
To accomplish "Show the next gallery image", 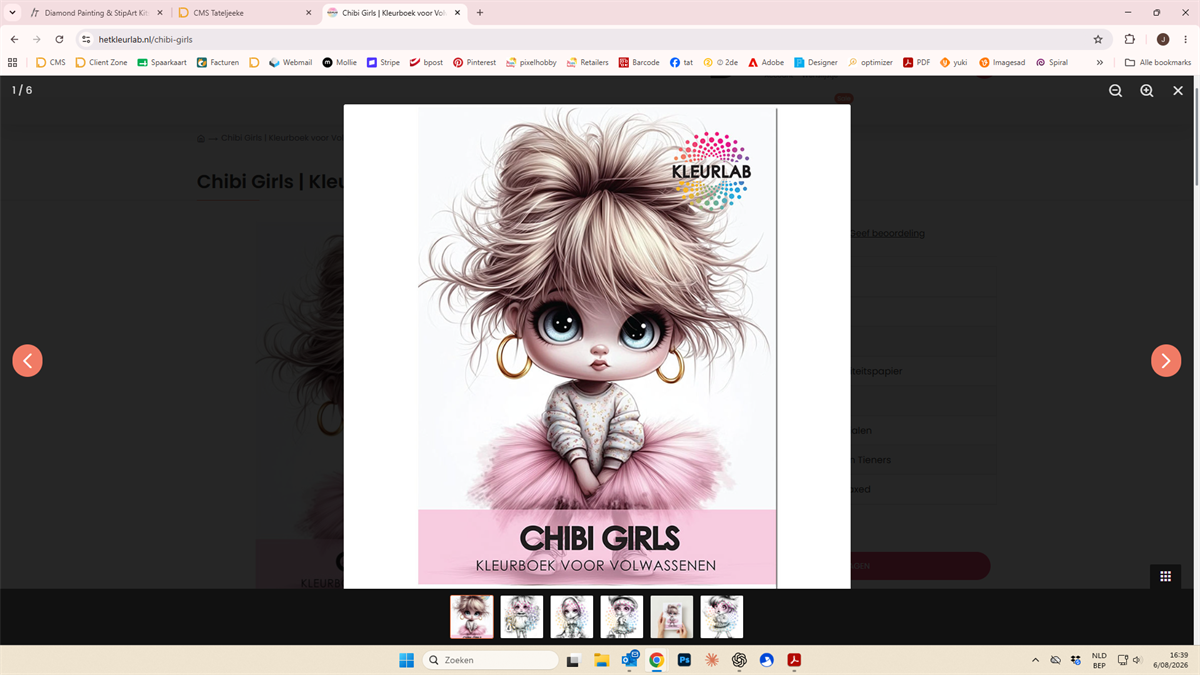I will click(x=1166, y=361).
